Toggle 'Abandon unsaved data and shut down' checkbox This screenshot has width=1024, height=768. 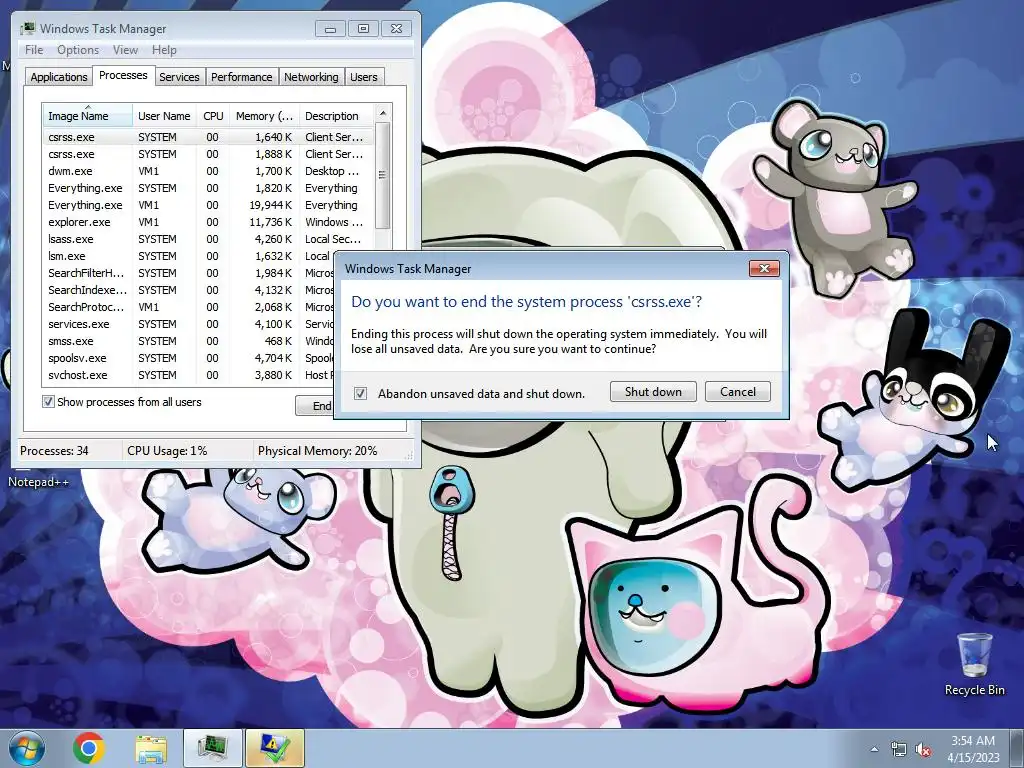[360, 394]
